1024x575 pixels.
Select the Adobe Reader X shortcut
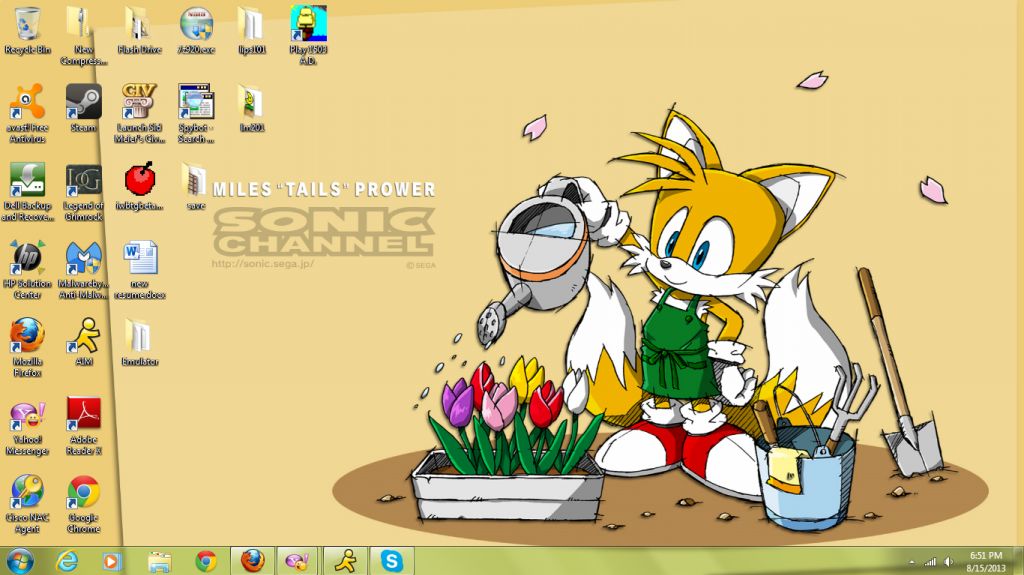pyautogui.click(x=83, y=426)
